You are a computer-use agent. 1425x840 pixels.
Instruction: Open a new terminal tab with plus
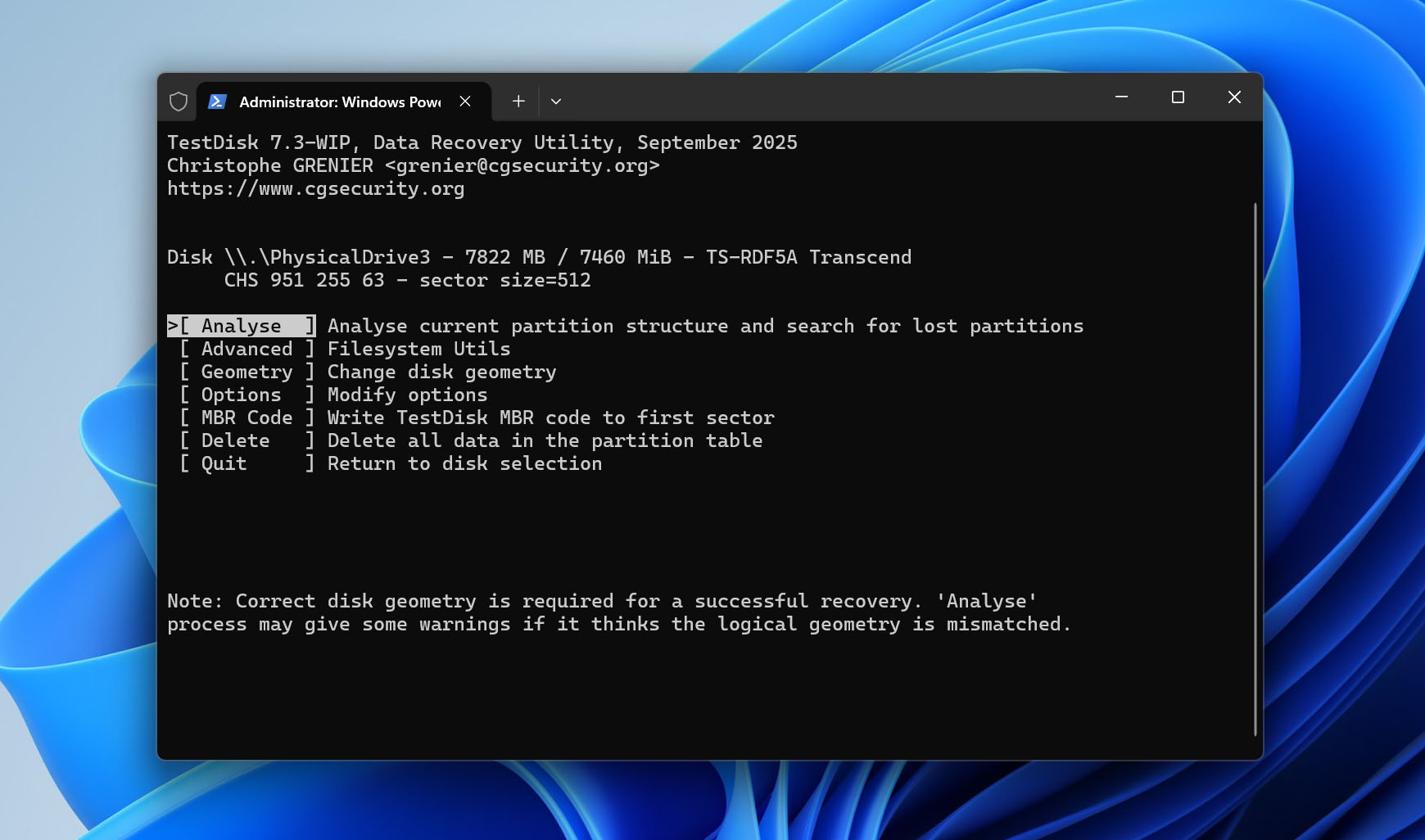coord(518,102)
